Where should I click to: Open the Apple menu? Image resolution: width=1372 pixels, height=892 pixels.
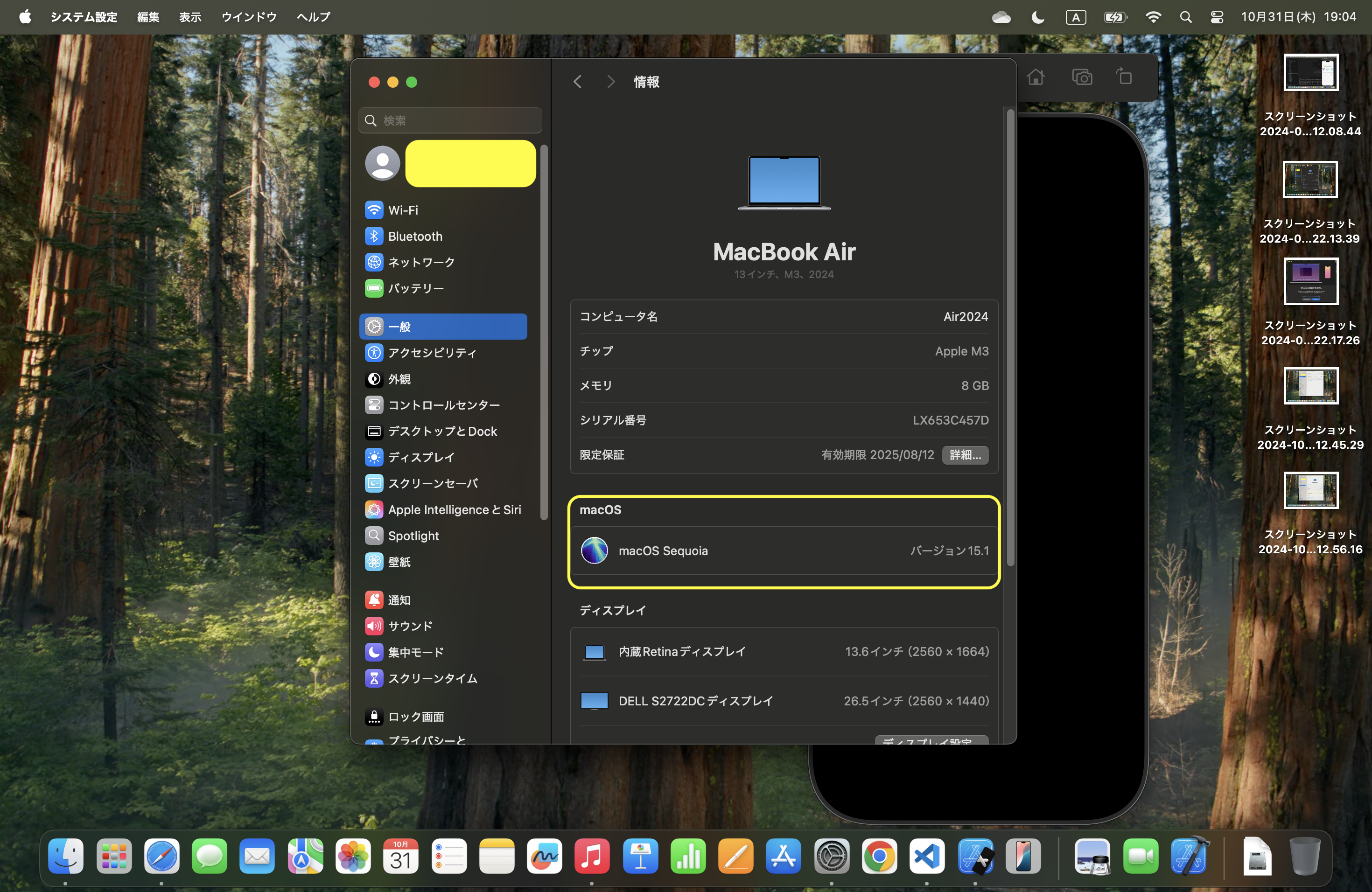[x=25, y=17]
